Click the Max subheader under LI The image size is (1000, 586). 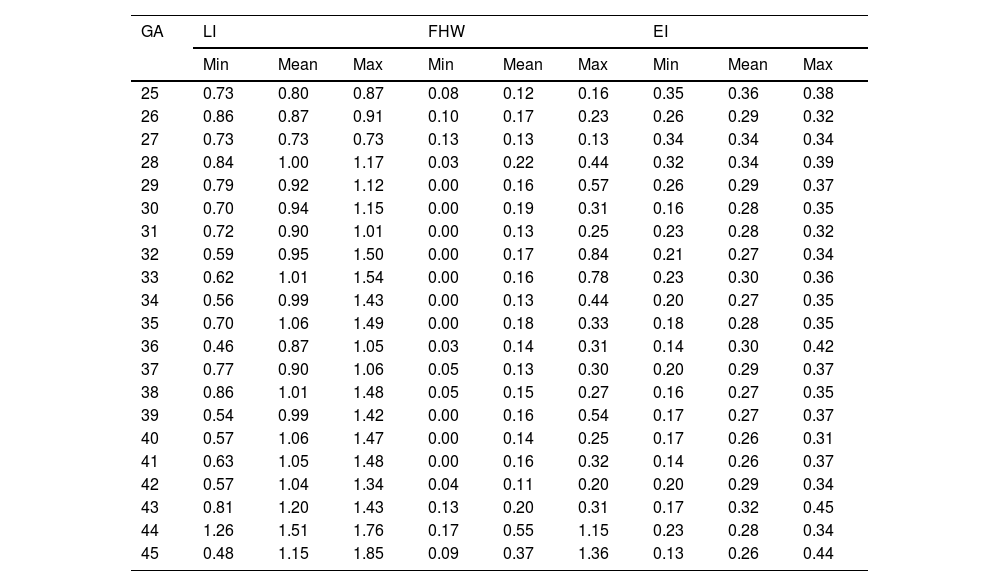click(x=367, y=65)
